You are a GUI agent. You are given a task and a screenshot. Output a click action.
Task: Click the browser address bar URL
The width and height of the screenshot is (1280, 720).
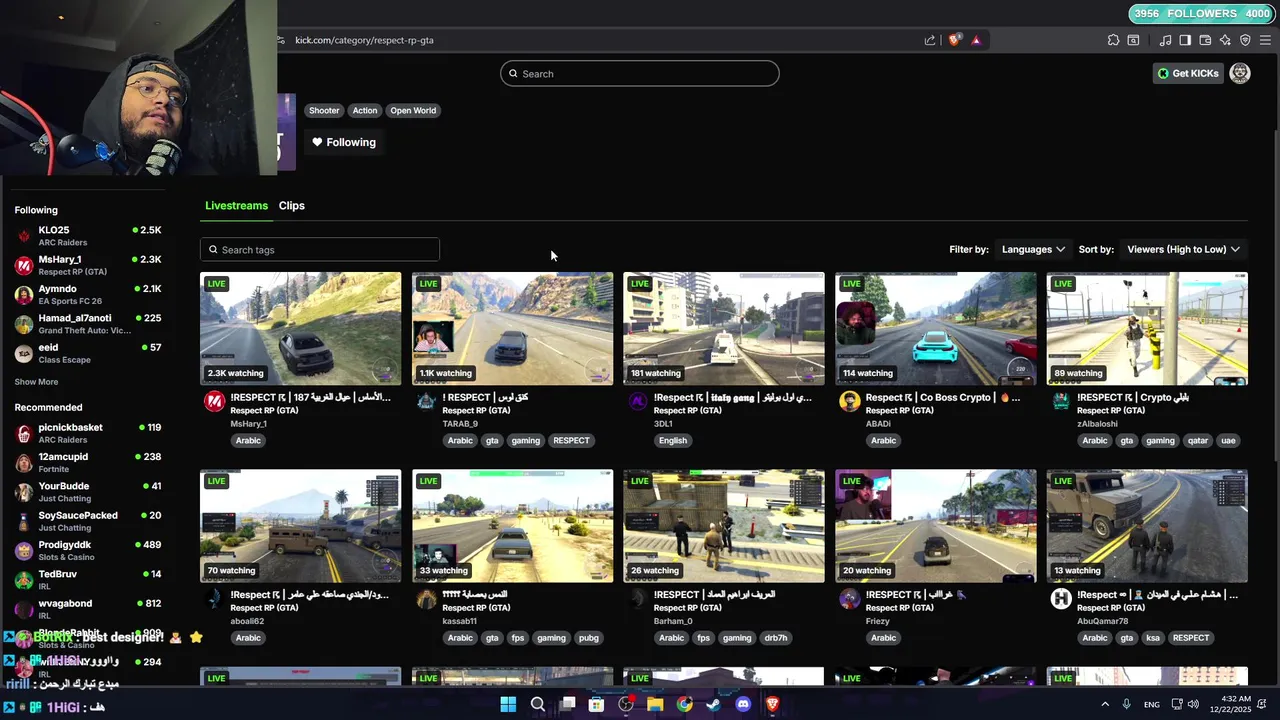pos(364,40)
